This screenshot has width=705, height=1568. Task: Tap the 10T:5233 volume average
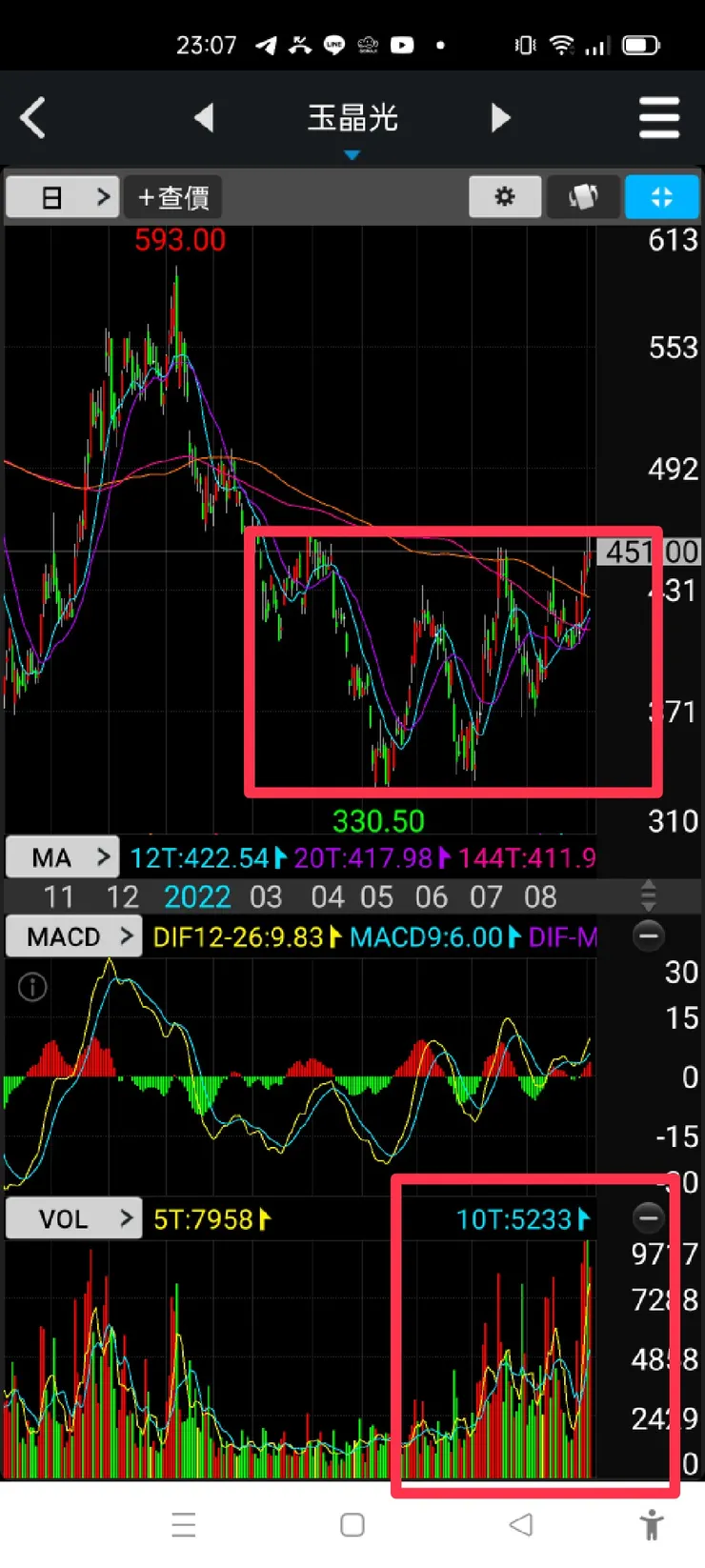tap(514, 1219)
